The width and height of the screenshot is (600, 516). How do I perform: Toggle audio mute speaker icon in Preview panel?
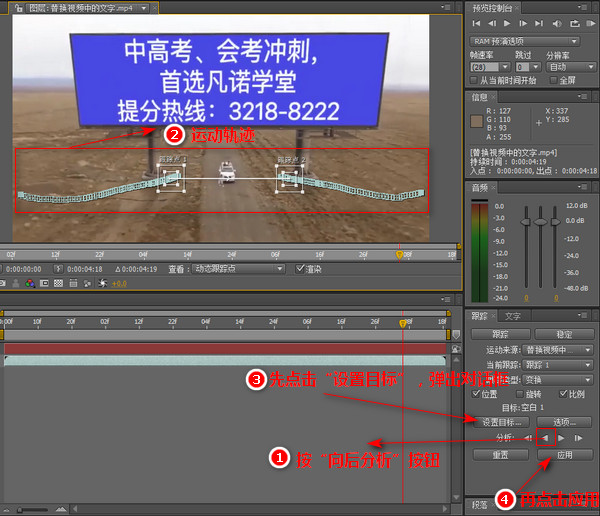click(x=557, y=24)
